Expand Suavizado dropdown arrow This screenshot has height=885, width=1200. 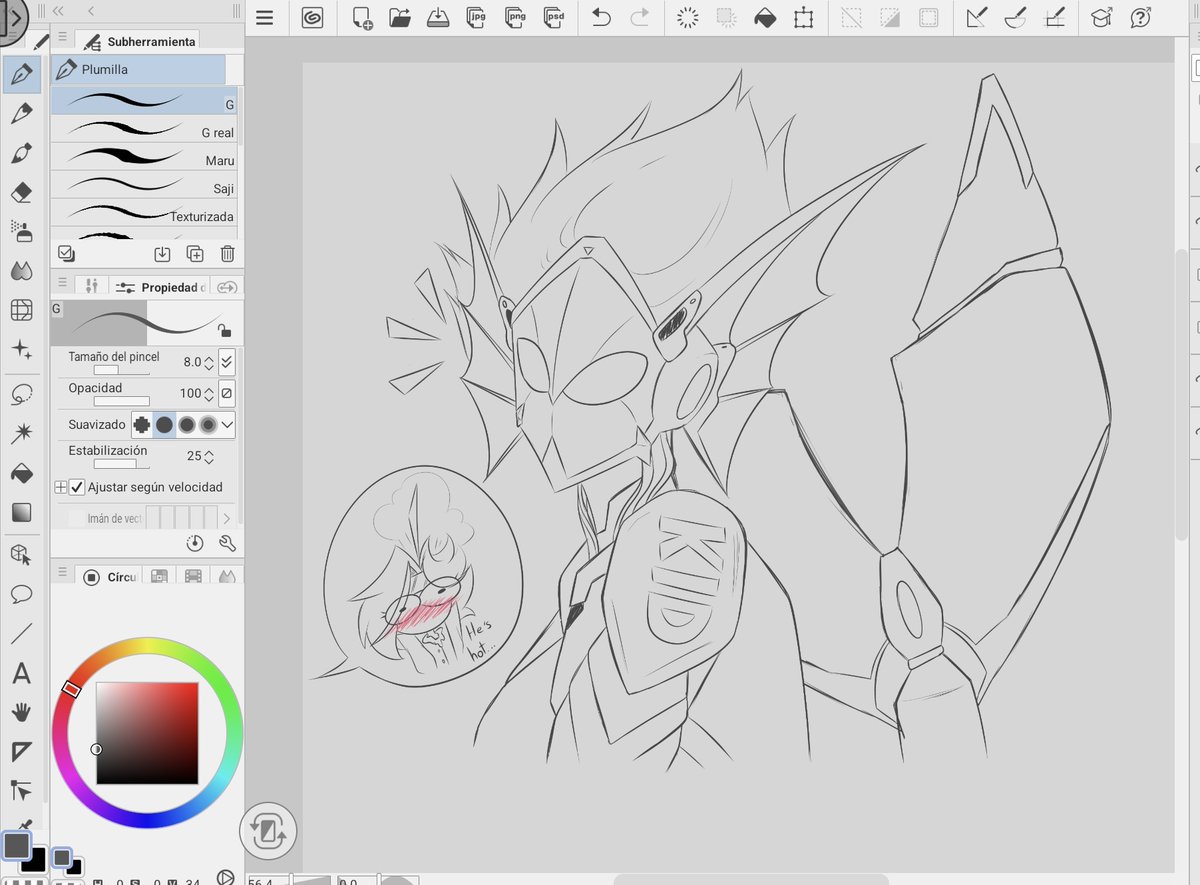[x=227, y=425]
